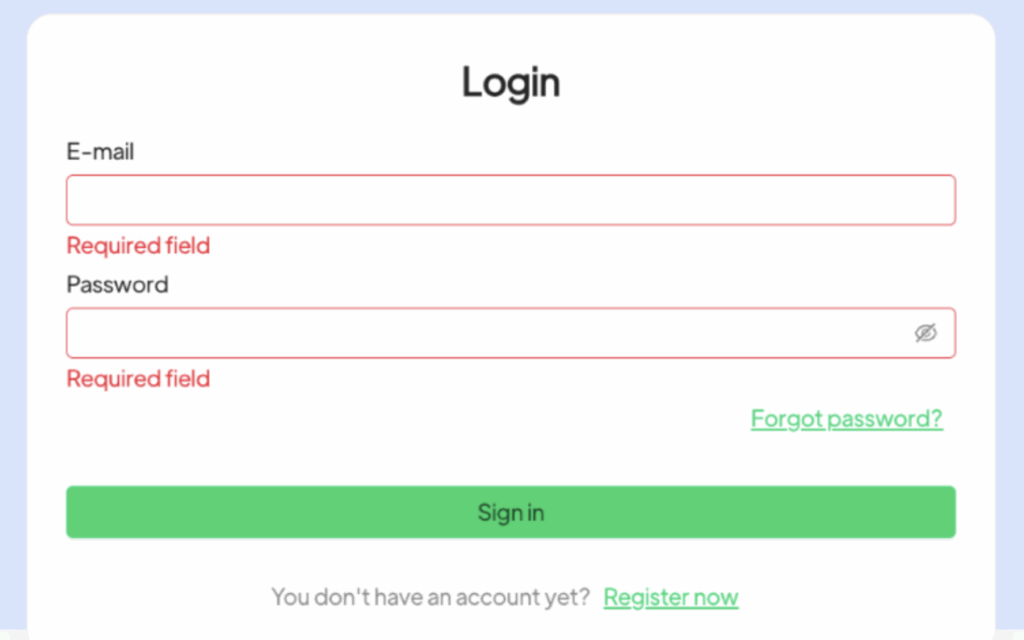Screen dimensions: 1024x640
Task: Focus the Password input field
Action: pos(480,333)
